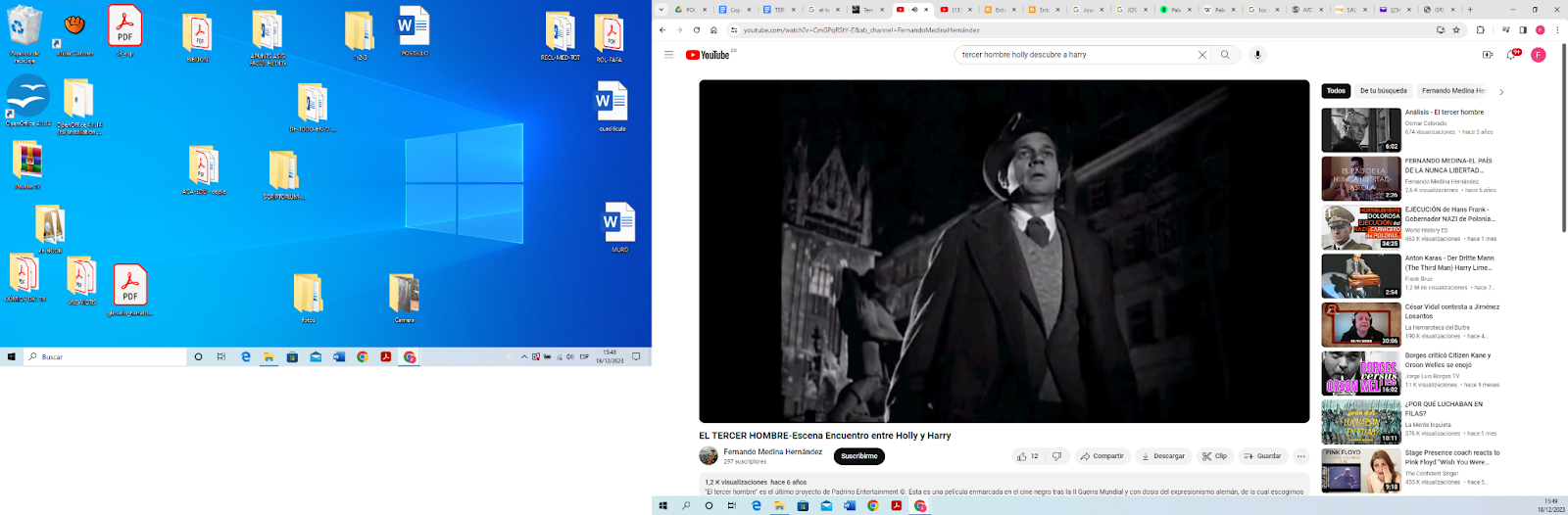Screen dimensions: 1568x515
Task: Bookmark this page with the star icon
Action: pos(1456,30)
